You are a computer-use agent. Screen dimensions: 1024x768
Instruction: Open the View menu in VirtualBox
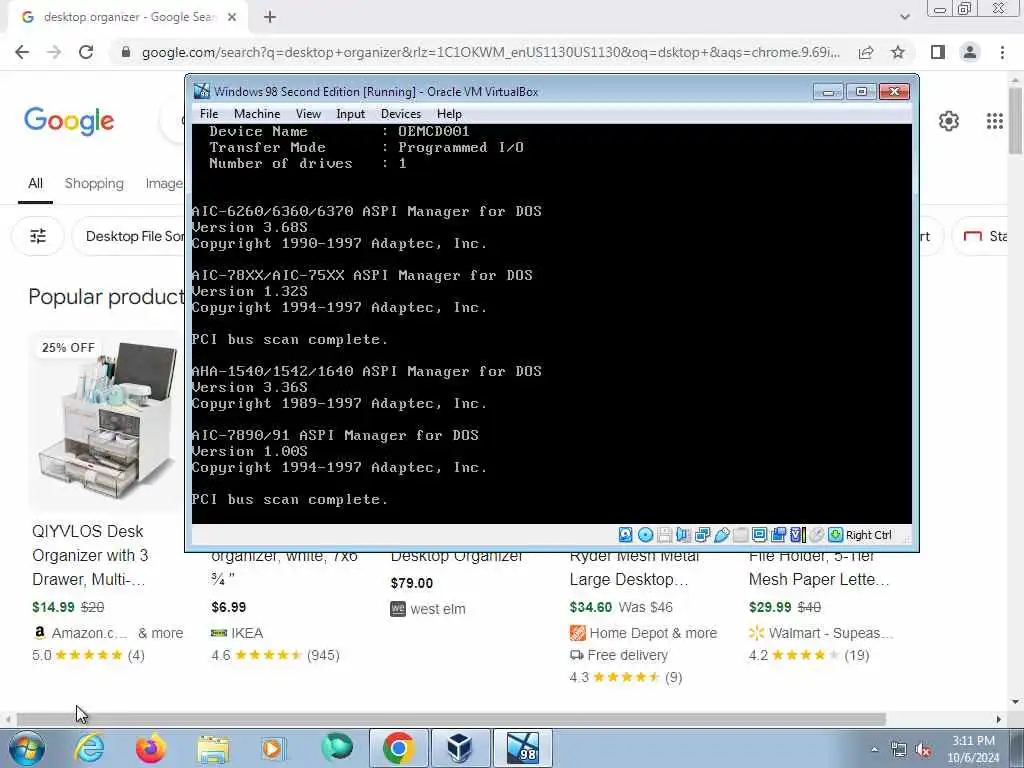coord(308,114)
